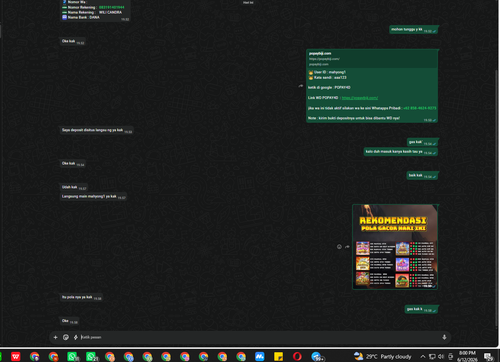Screen dimensions: 500x362
Task: Open Telegram from the taskbar
Action: tap(317, 356)
